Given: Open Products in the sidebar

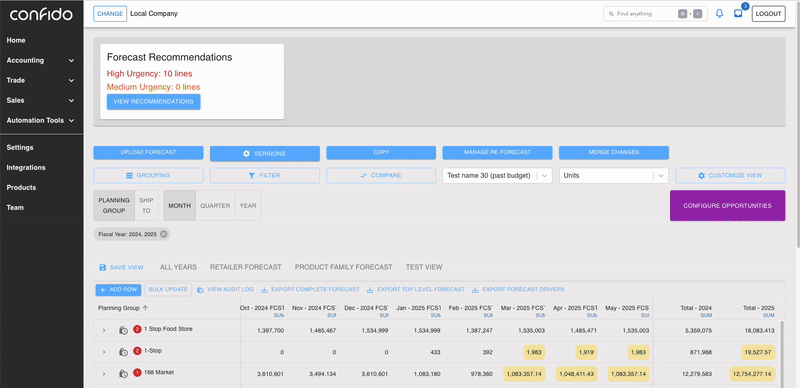Looking at the screenshot, I should (x=21, y=187).
